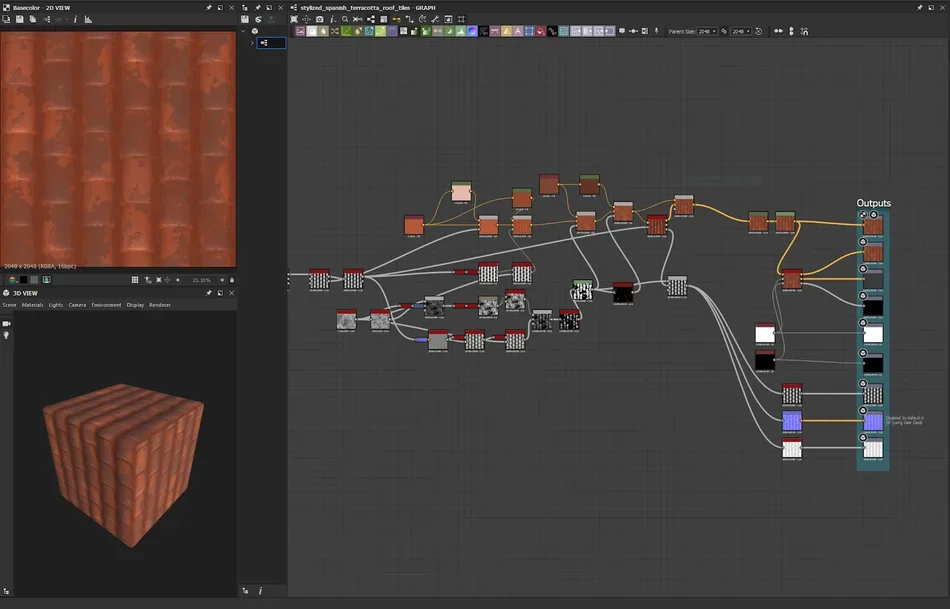This screenshot has height=609, width=950.
Task: Click the vertical align nodes icon
Action: tap(791, 31)
